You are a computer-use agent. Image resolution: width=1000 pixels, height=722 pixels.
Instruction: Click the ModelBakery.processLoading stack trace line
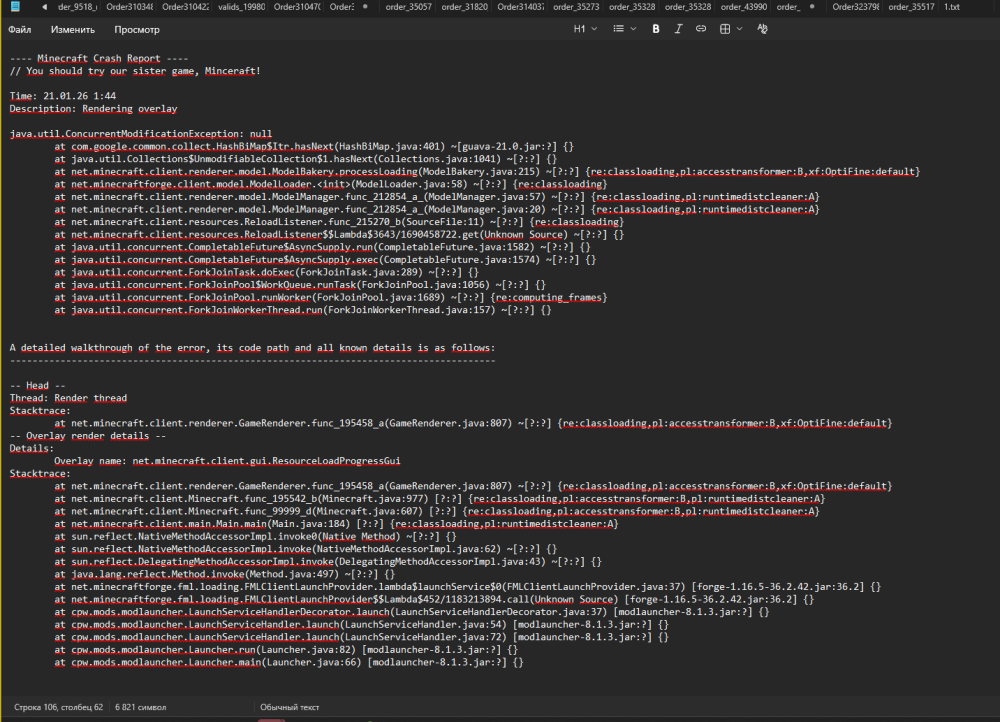click(487, 172)
